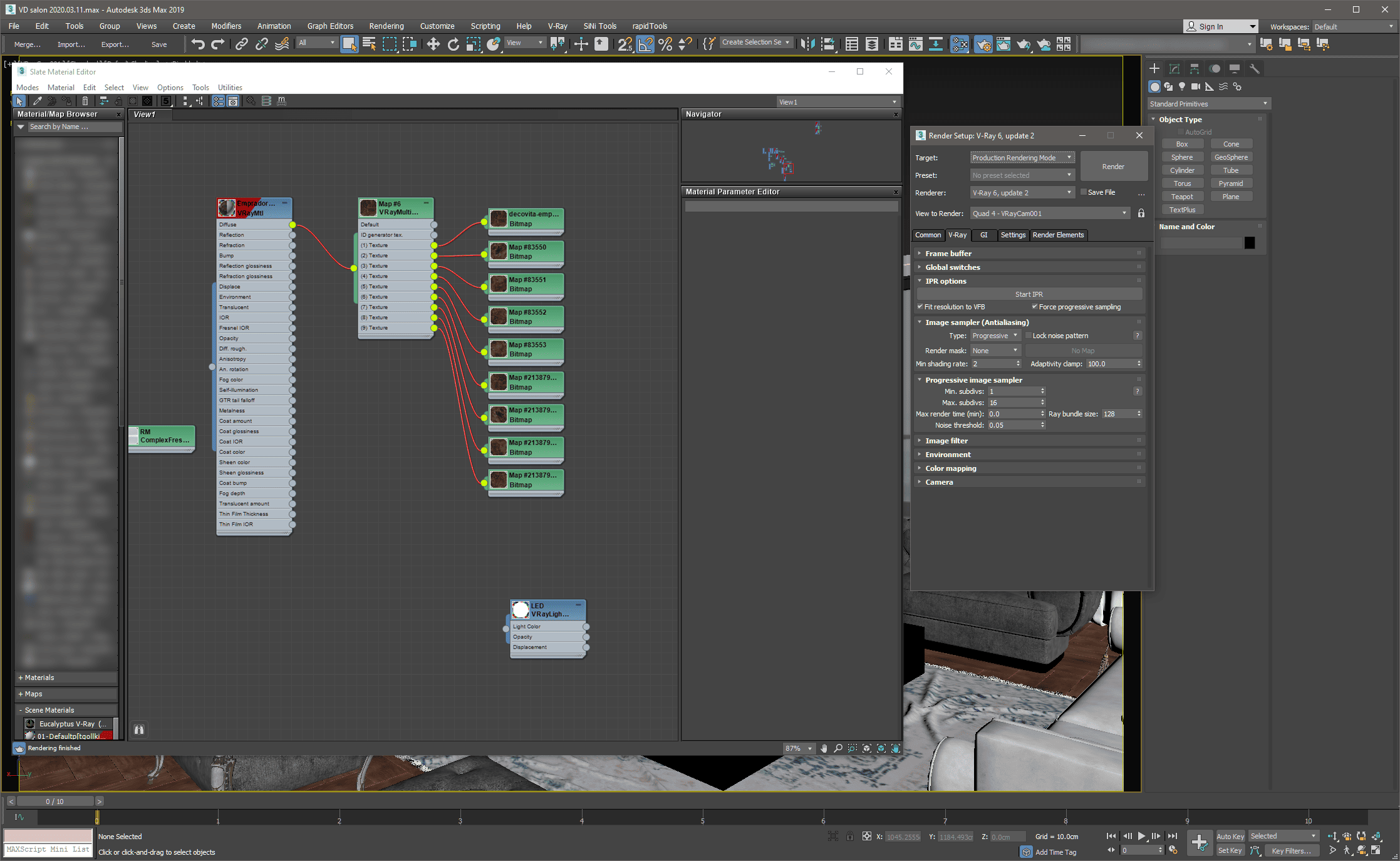
Task: Open the Renderer dropdown
Action: tap(1022, 193)
